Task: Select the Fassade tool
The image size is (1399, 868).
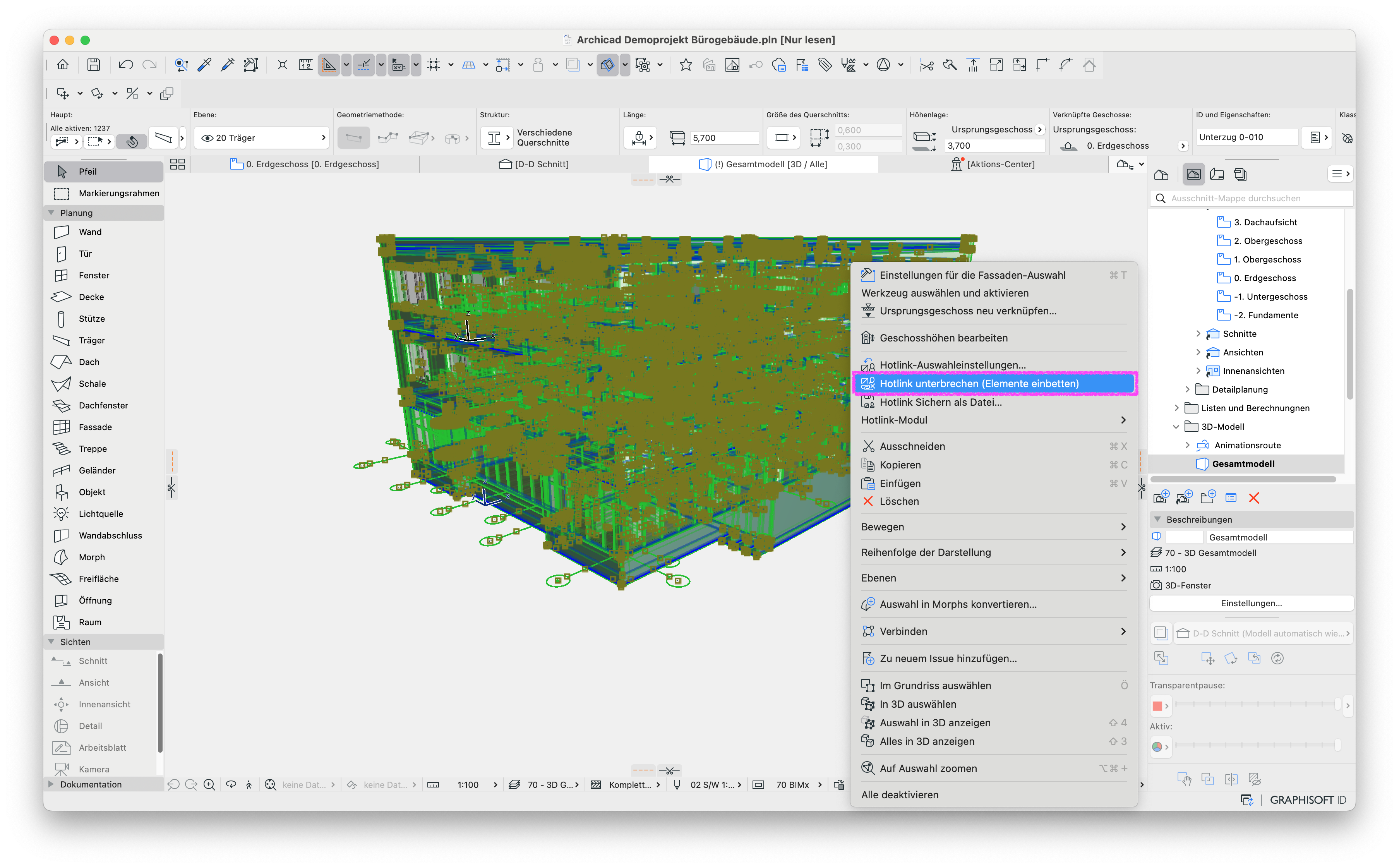Action: click(x=104, y=427)
